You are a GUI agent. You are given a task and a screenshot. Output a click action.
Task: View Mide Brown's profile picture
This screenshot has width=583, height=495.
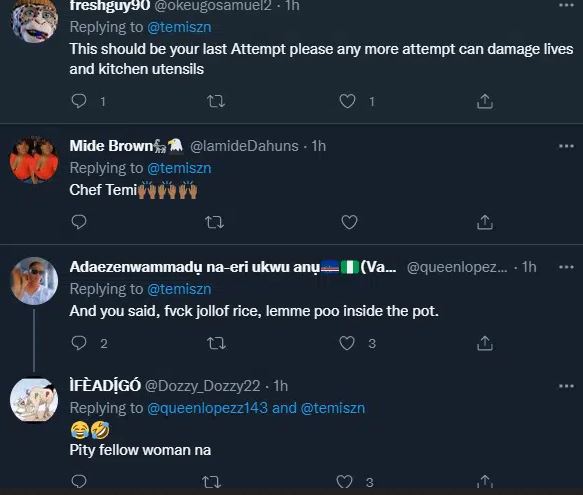click(34, 160)
